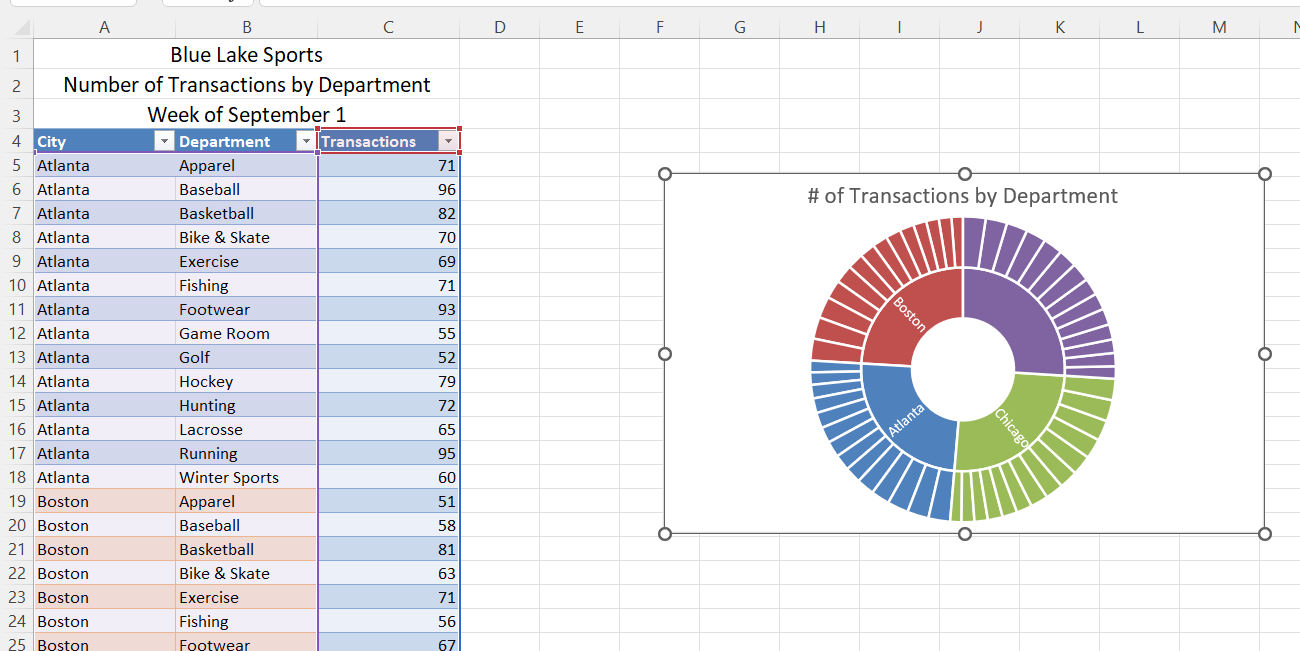Click the transactions value 58
1300x651 pixels.
[388, 526]
